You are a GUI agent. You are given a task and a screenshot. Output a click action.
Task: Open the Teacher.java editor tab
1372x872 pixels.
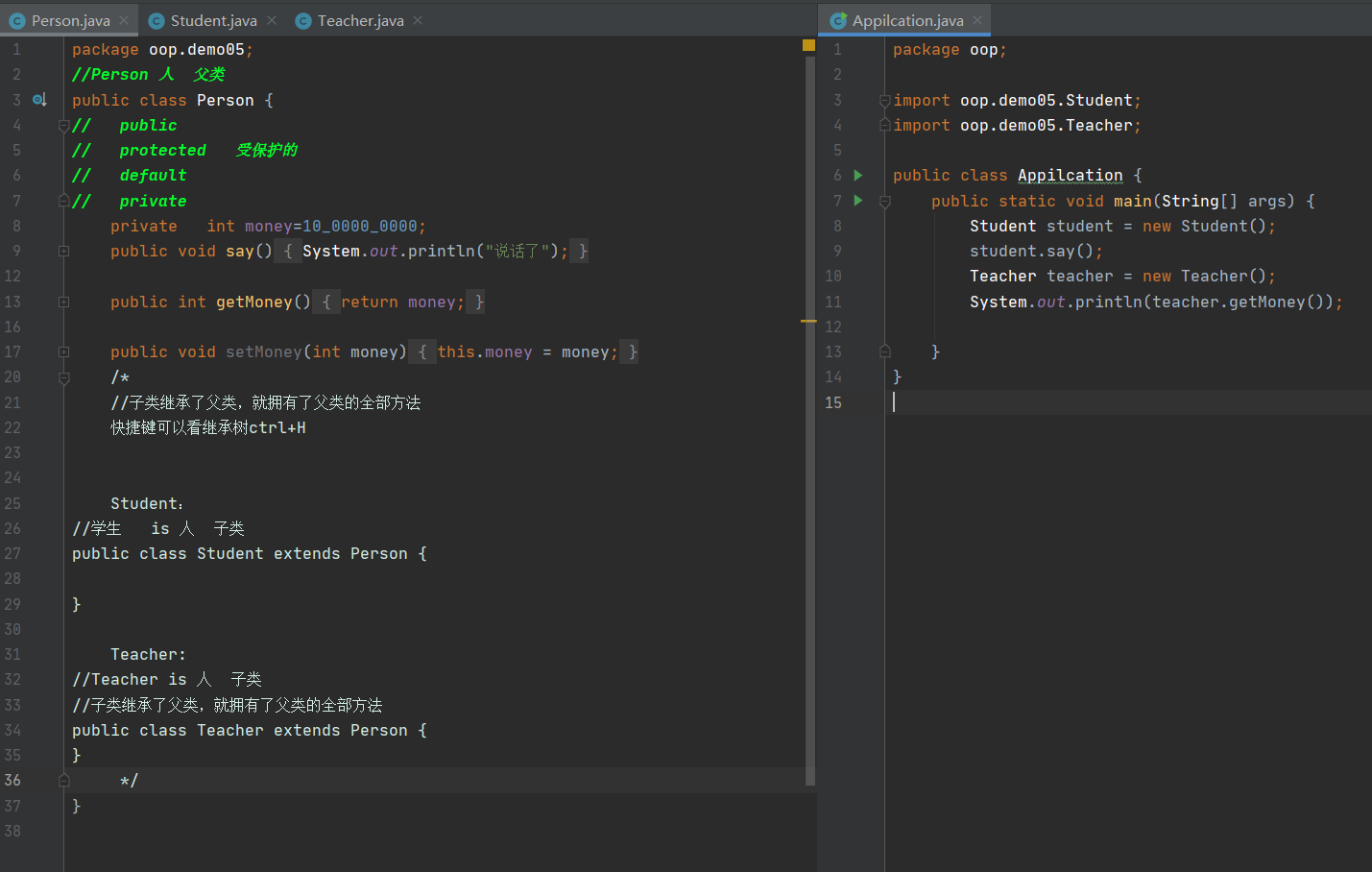coord(360,20)
